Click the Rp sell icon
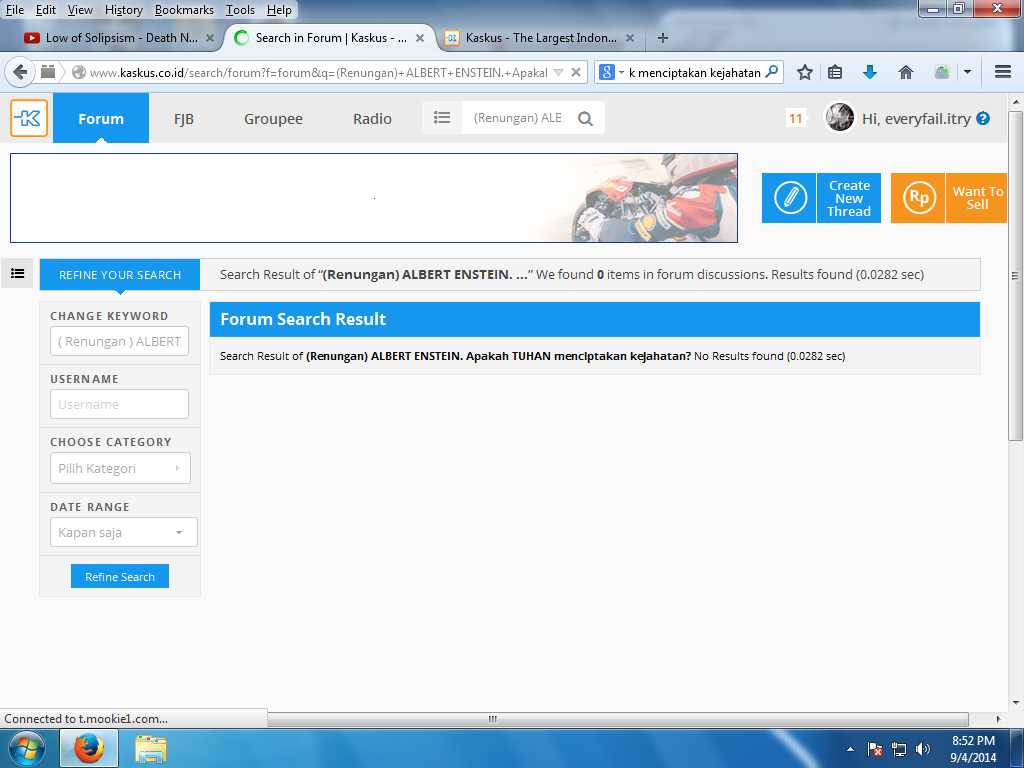This screenshot has height=768, width=1024. (x=918, y=198)
